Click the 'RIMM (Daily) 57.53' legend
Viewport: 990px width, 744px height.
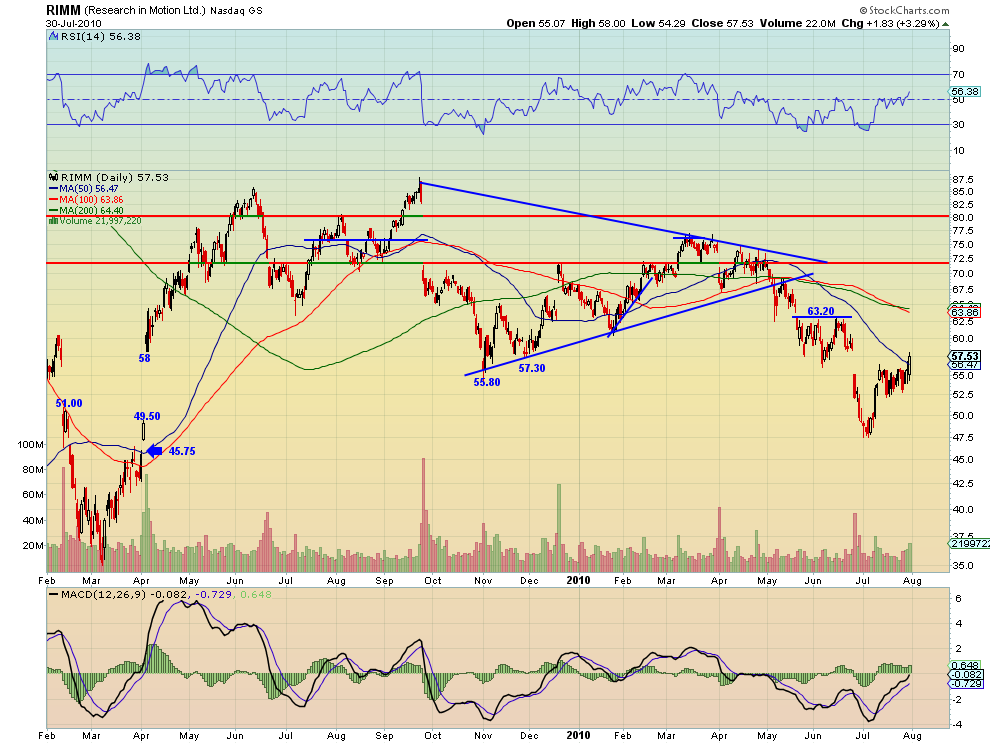coord(115,177)
